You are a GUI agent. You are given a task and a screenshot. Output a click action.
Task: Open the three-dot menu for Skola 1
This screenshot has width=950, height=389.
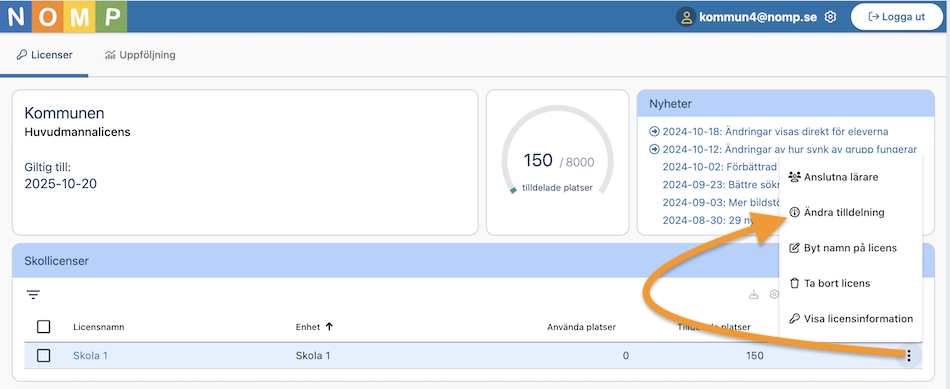click(909, 356)
